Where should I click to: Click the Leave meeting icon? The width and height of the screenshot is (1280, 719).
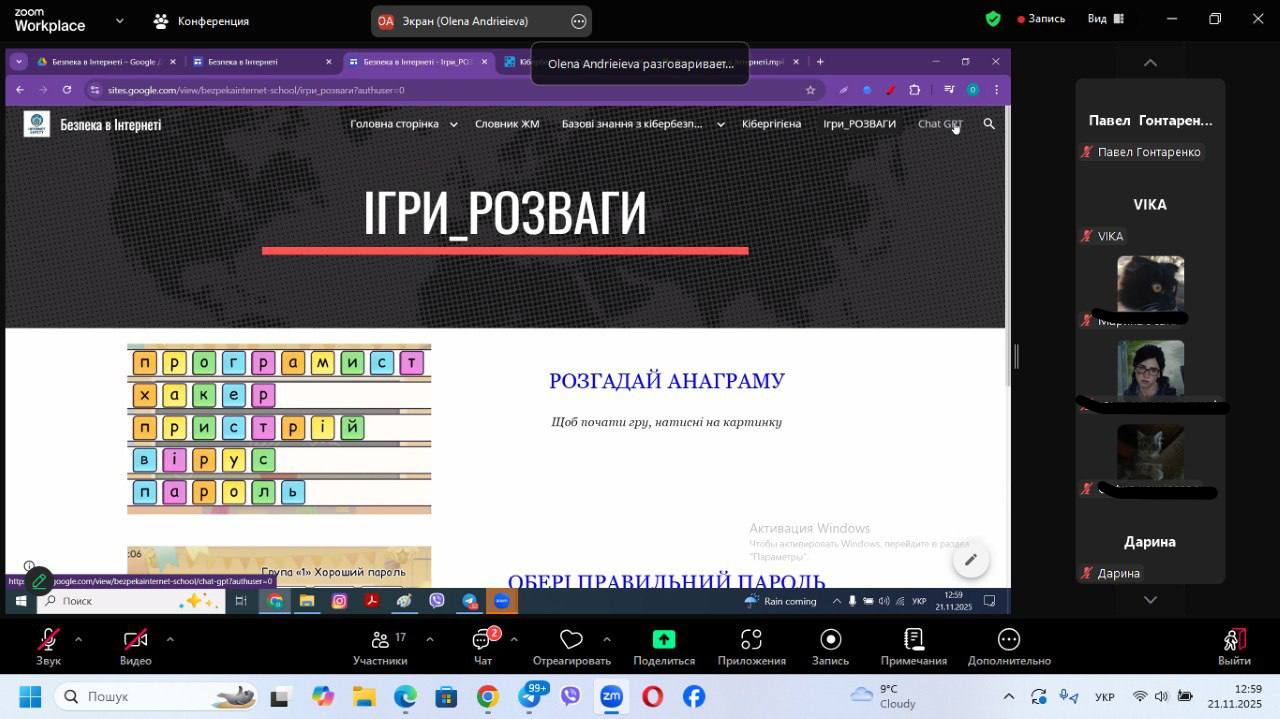tap(1234, 640)
